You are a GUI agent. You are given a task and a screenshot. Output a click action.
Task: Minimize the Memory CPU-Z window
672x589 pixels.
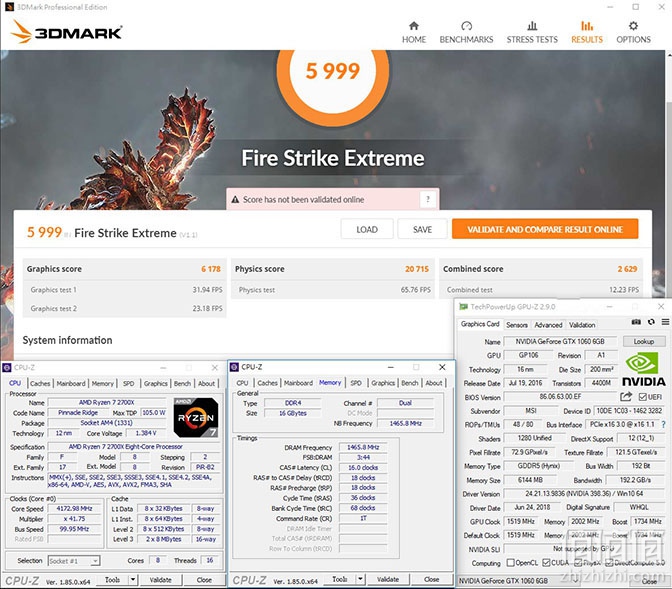(x=390, y=367)
